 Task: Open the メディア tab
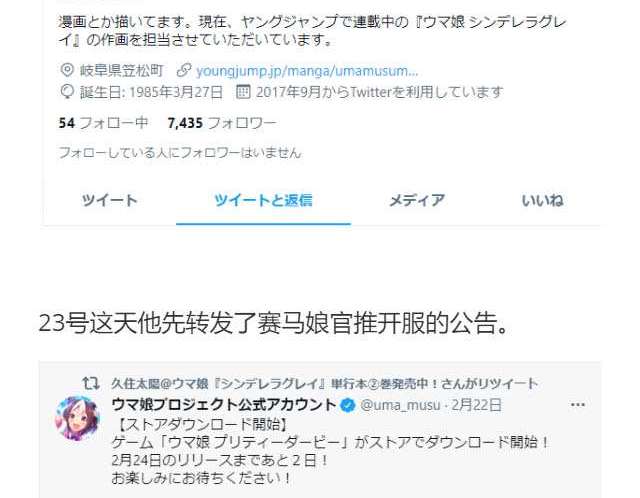tap(417, 200)
